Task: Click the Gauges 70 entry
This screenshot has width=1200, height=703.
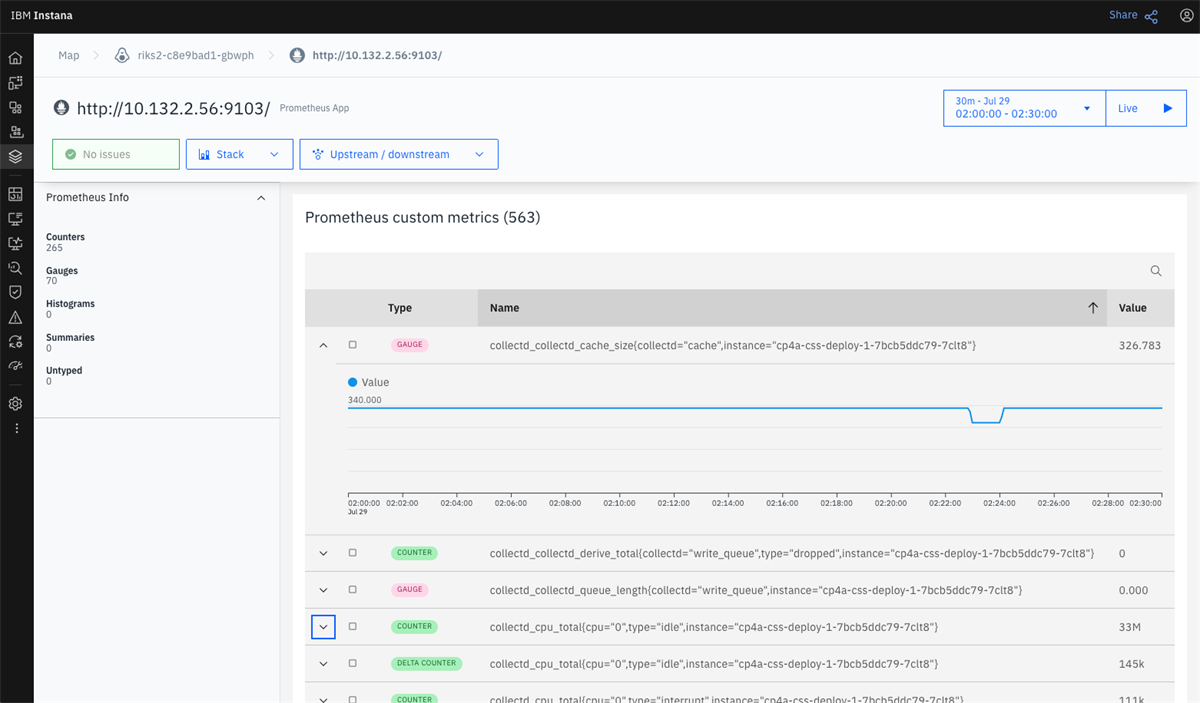Action: click(62, 276)
